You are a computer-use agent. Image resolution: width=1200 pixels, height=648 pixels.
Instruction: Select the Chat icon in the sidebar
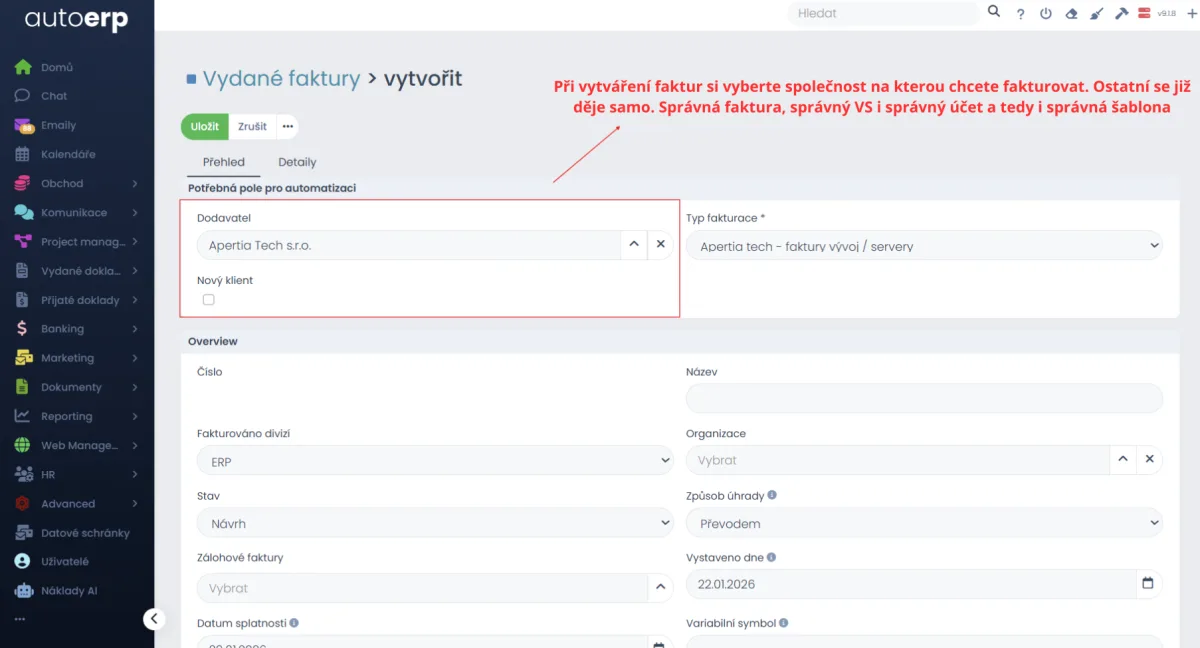[20, 95]
